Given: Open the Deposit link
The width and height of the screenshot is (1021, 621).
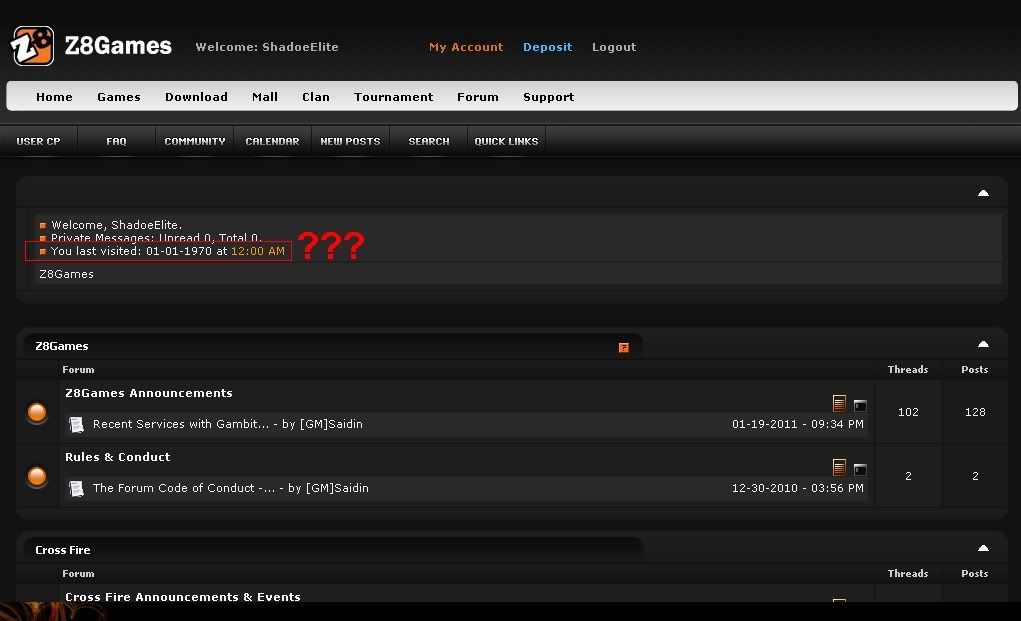Looking at the screenshot, I should (547, 47).
